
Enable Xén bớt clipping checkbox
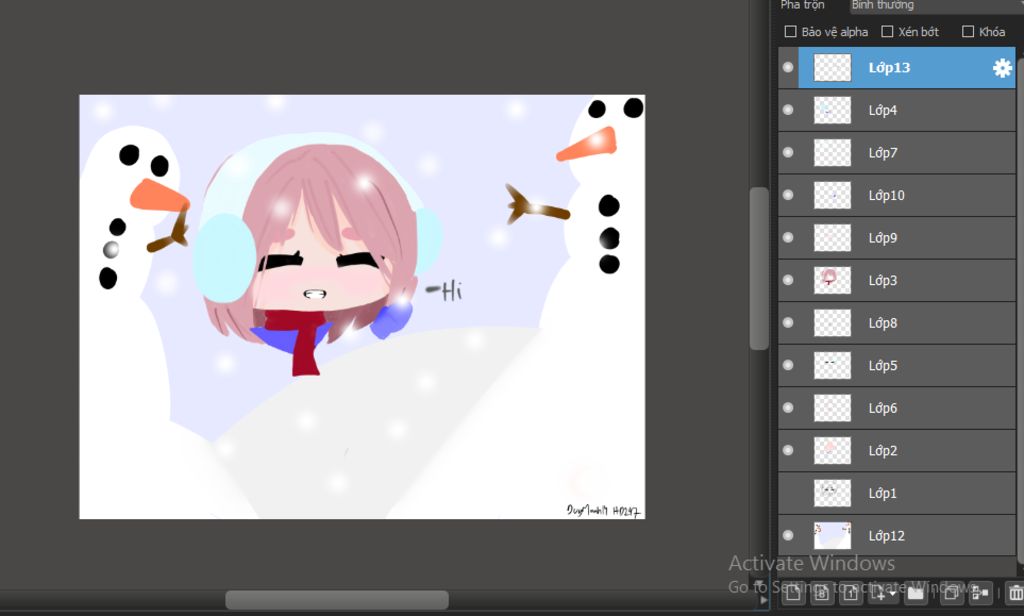coord(887,31)
